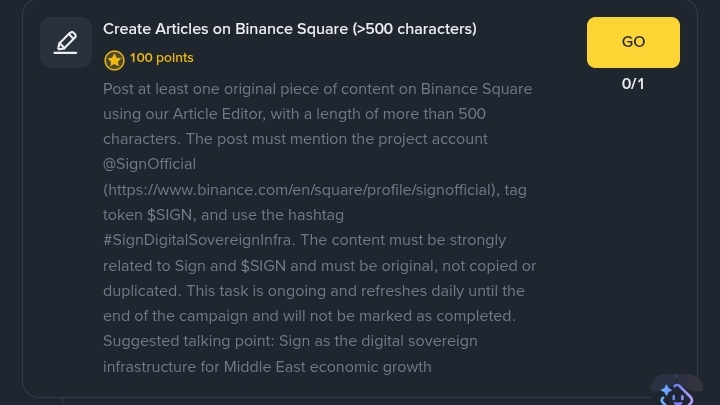
Task: Click the 0/1 task progress counter
Action: click(x=633, y=83)
